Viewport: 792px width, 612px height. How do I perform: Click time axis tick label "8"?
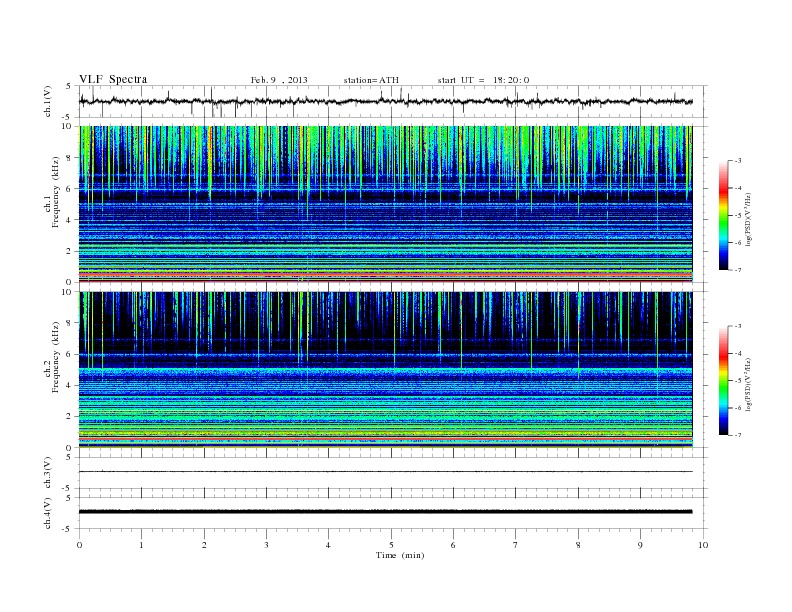(x=578, y=545)
